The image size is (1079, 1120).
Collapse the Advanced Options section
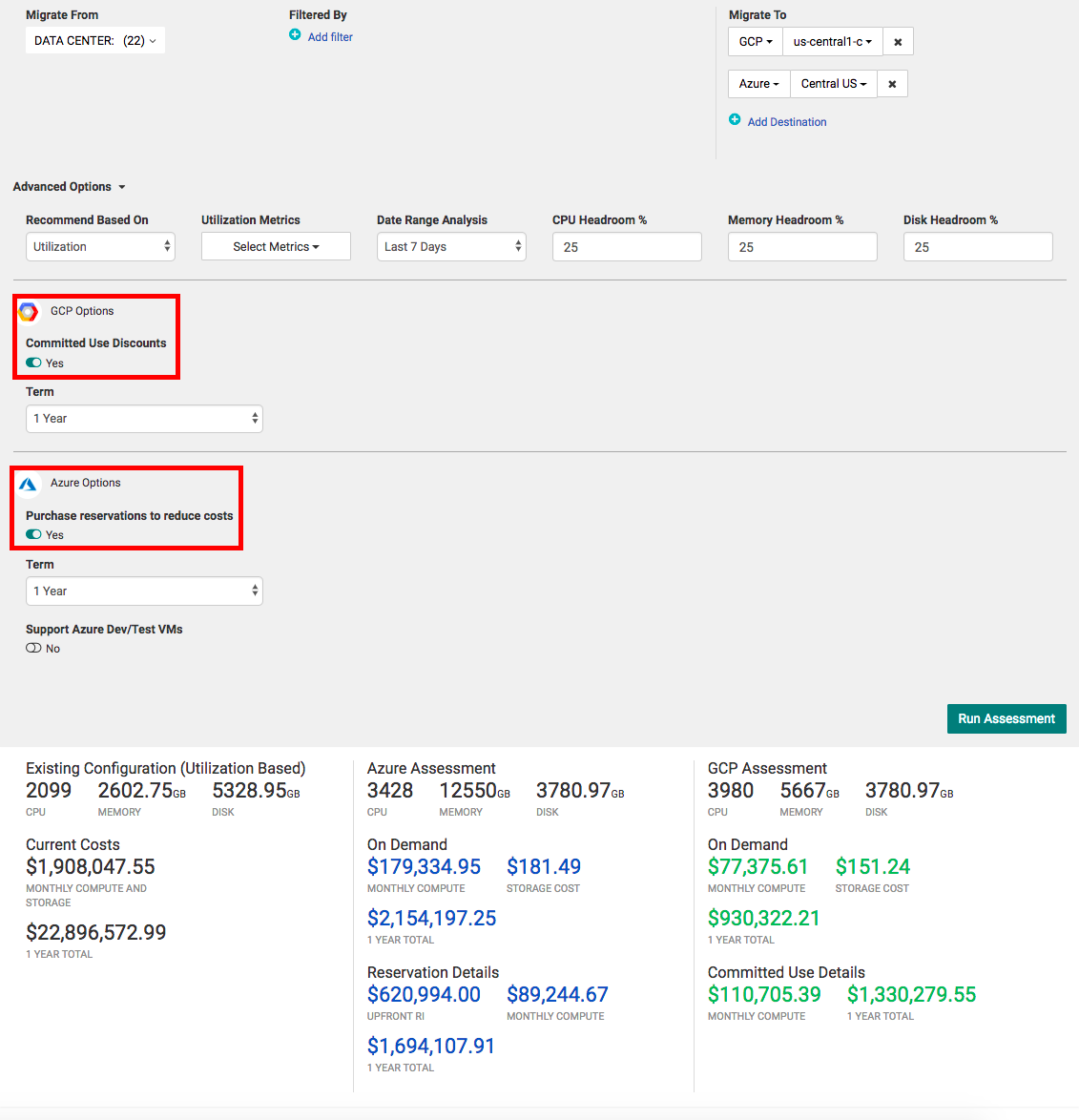pos(70,186)
